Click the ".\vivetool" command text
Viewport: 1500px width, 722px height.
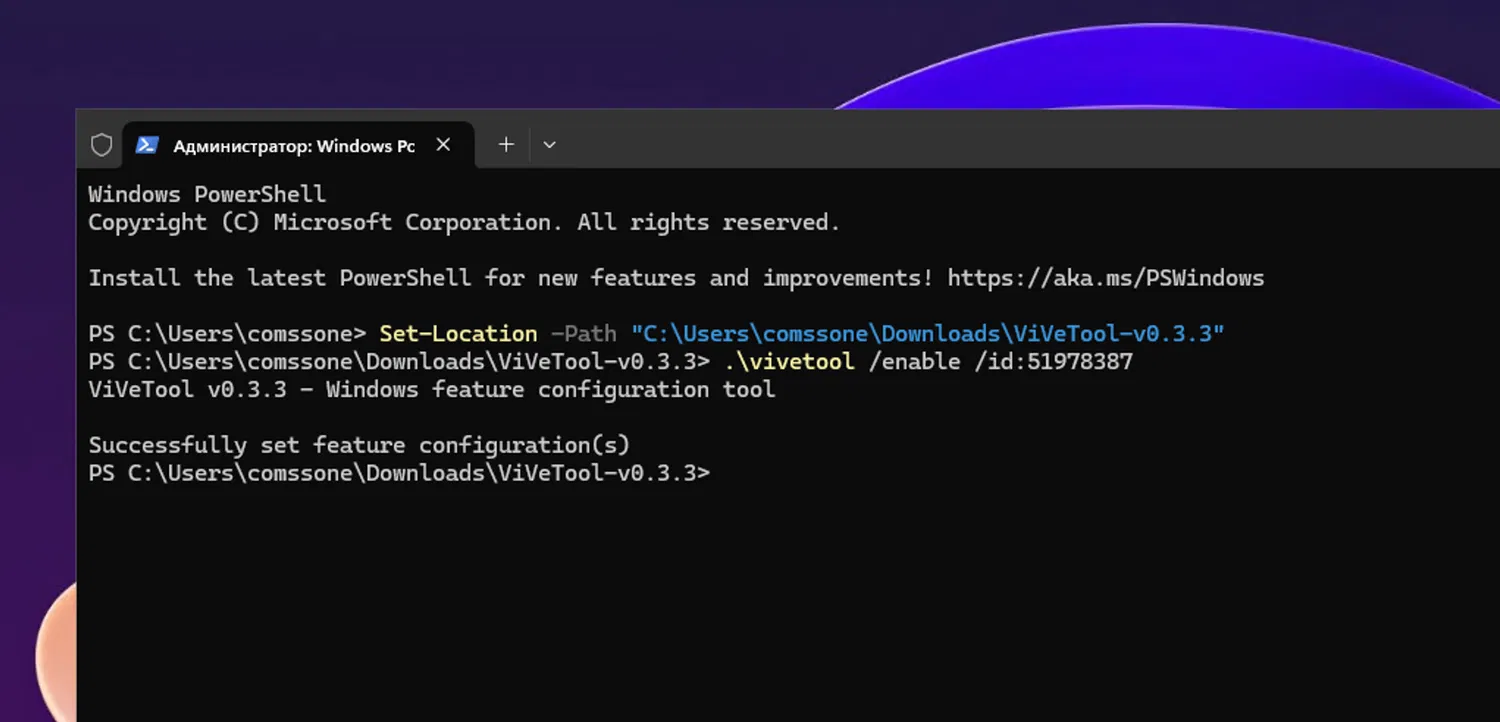(789, 361)
